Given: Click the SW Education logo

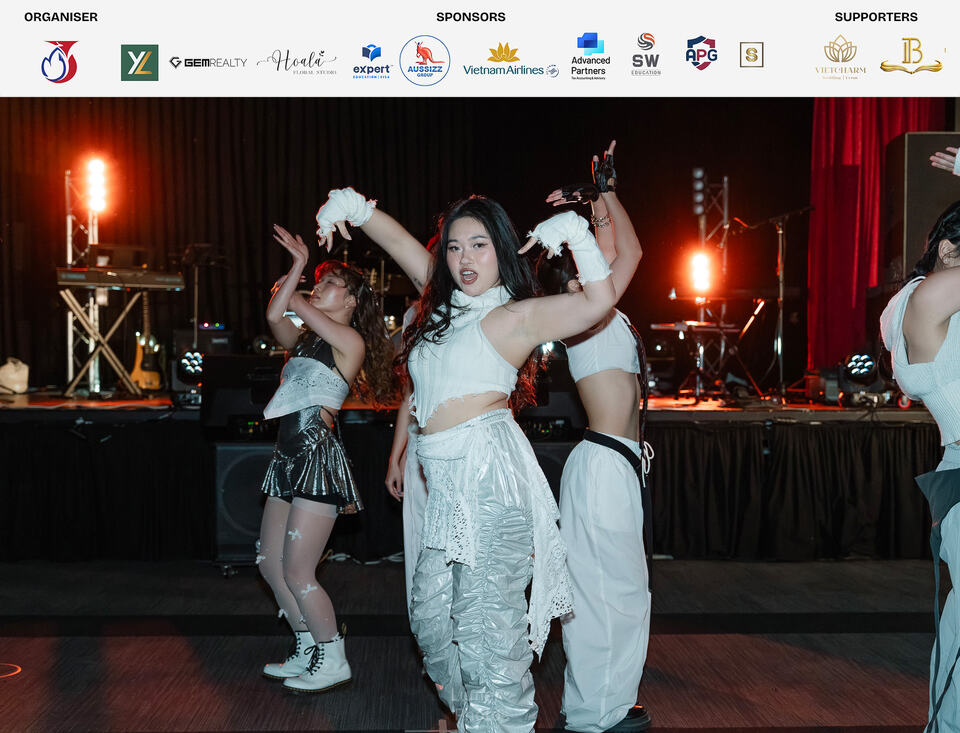Looking at the screenshot, I should coord(646,54).
